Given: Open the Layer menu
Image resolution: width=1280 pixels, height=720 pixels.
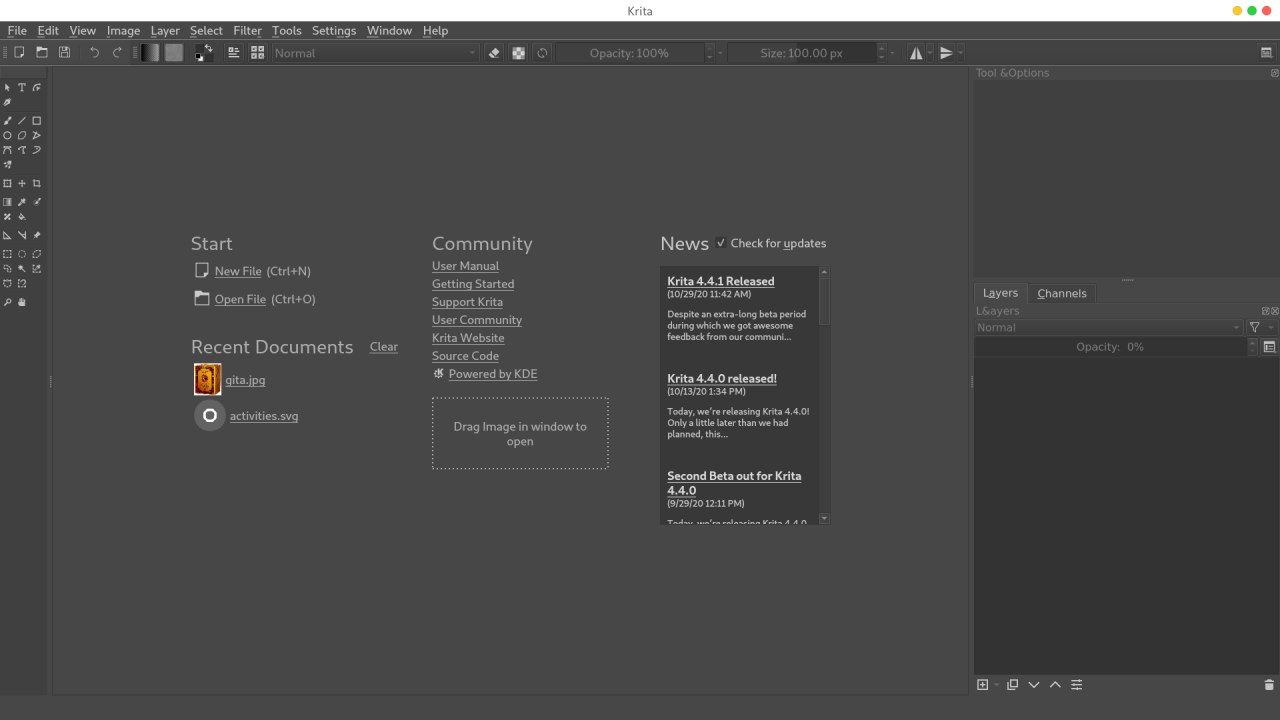Looking at the screenshot, I should tap(165, 31).
